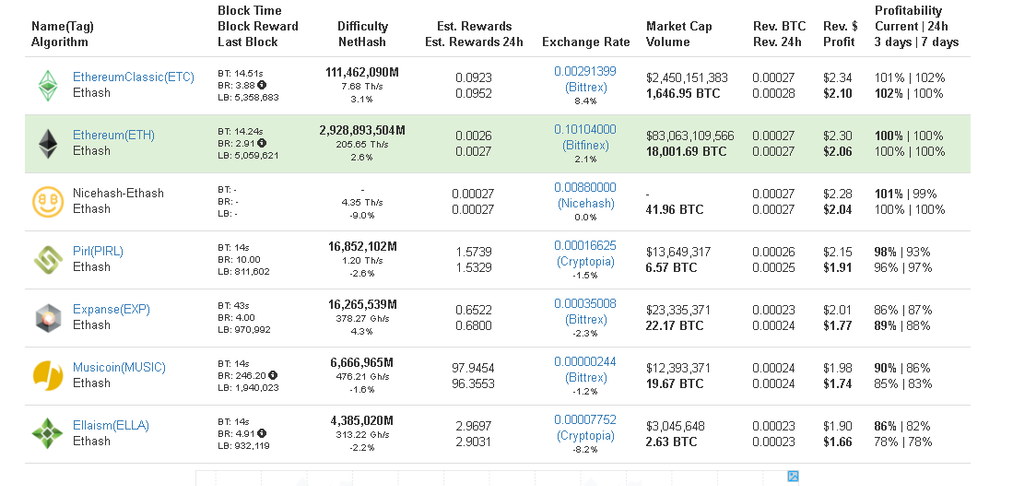Click the info icon beside EthereumClassic BR 3.88
1024x486 pixels.
[x=262, y=85]
